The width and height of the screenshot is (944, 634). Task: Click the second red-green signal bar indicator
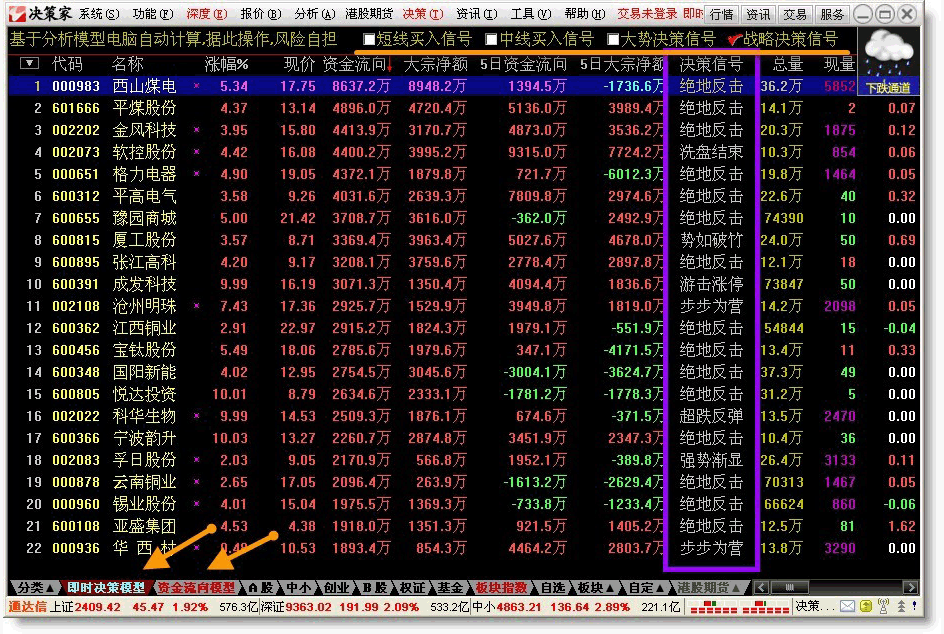765,607
